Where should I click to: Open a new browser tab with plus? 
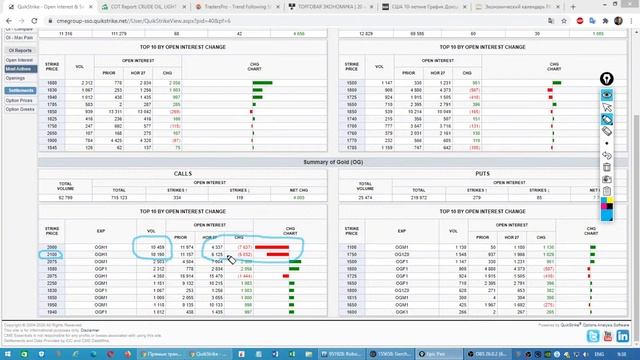pyautogui.click(x=573, y=7)
